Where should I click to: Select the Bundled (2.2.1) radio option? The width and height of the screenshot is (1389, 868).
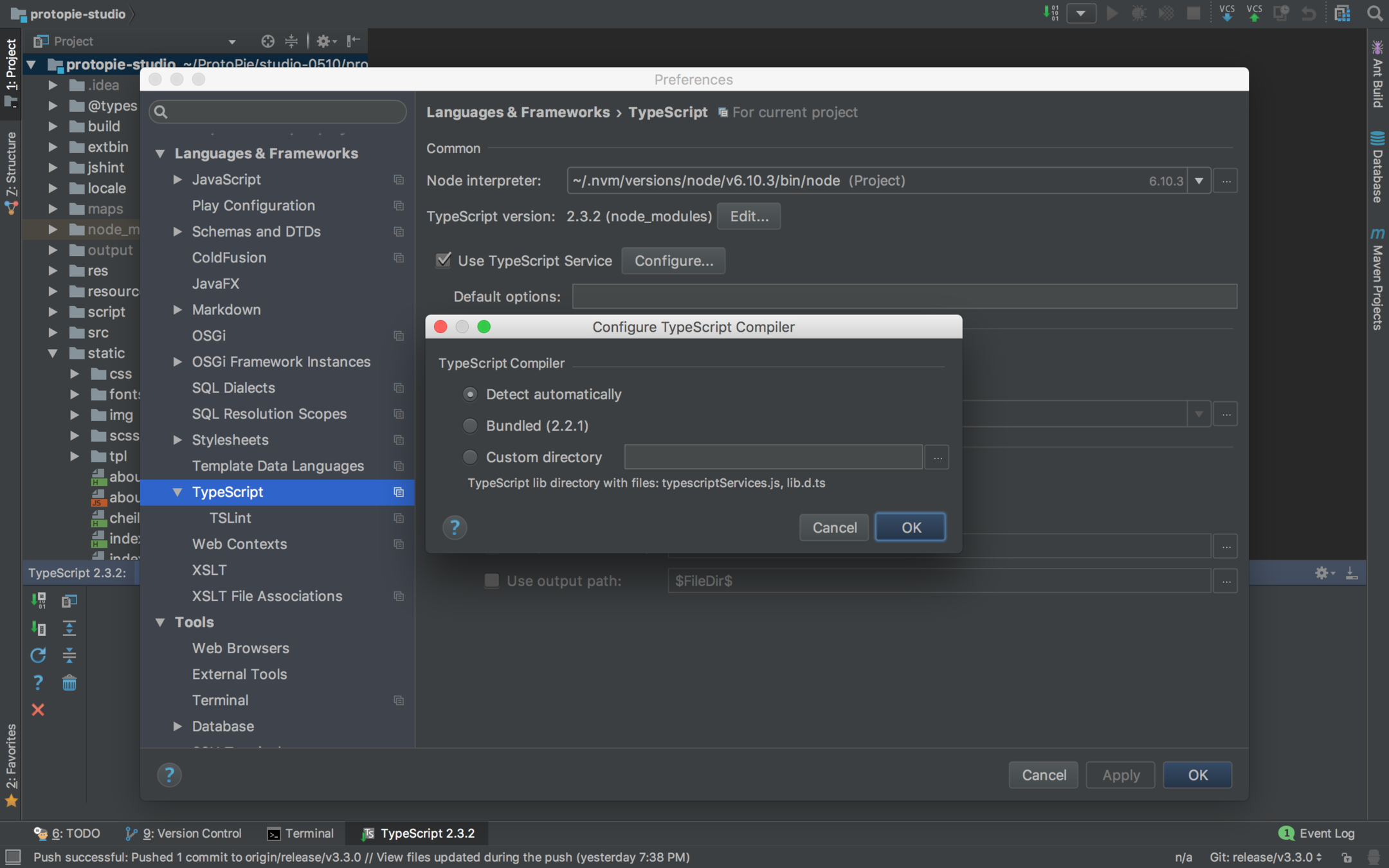tap(470, 426)
